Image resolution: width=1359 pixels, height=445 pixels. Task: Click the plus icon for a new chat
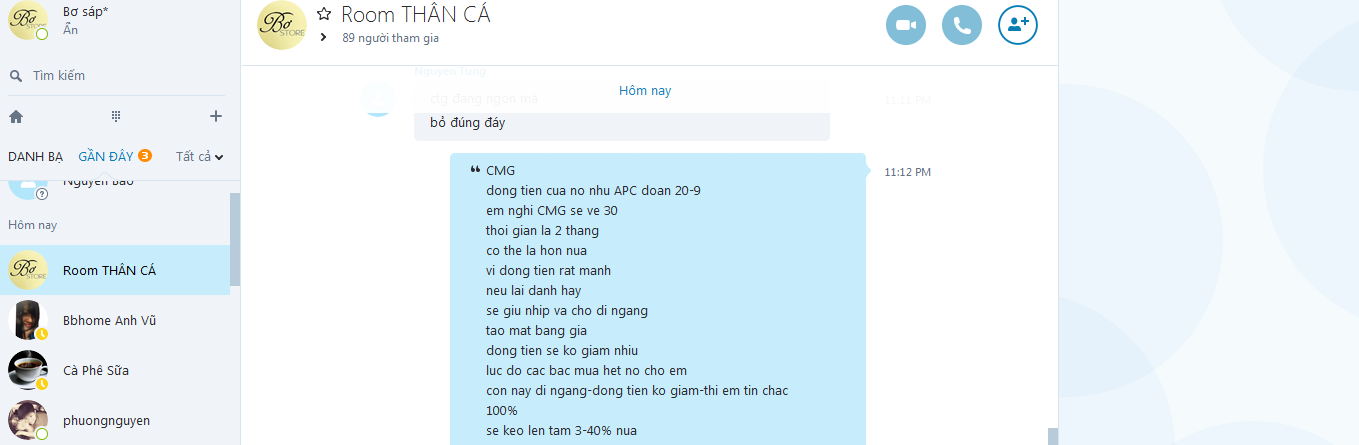coord(216,116)
